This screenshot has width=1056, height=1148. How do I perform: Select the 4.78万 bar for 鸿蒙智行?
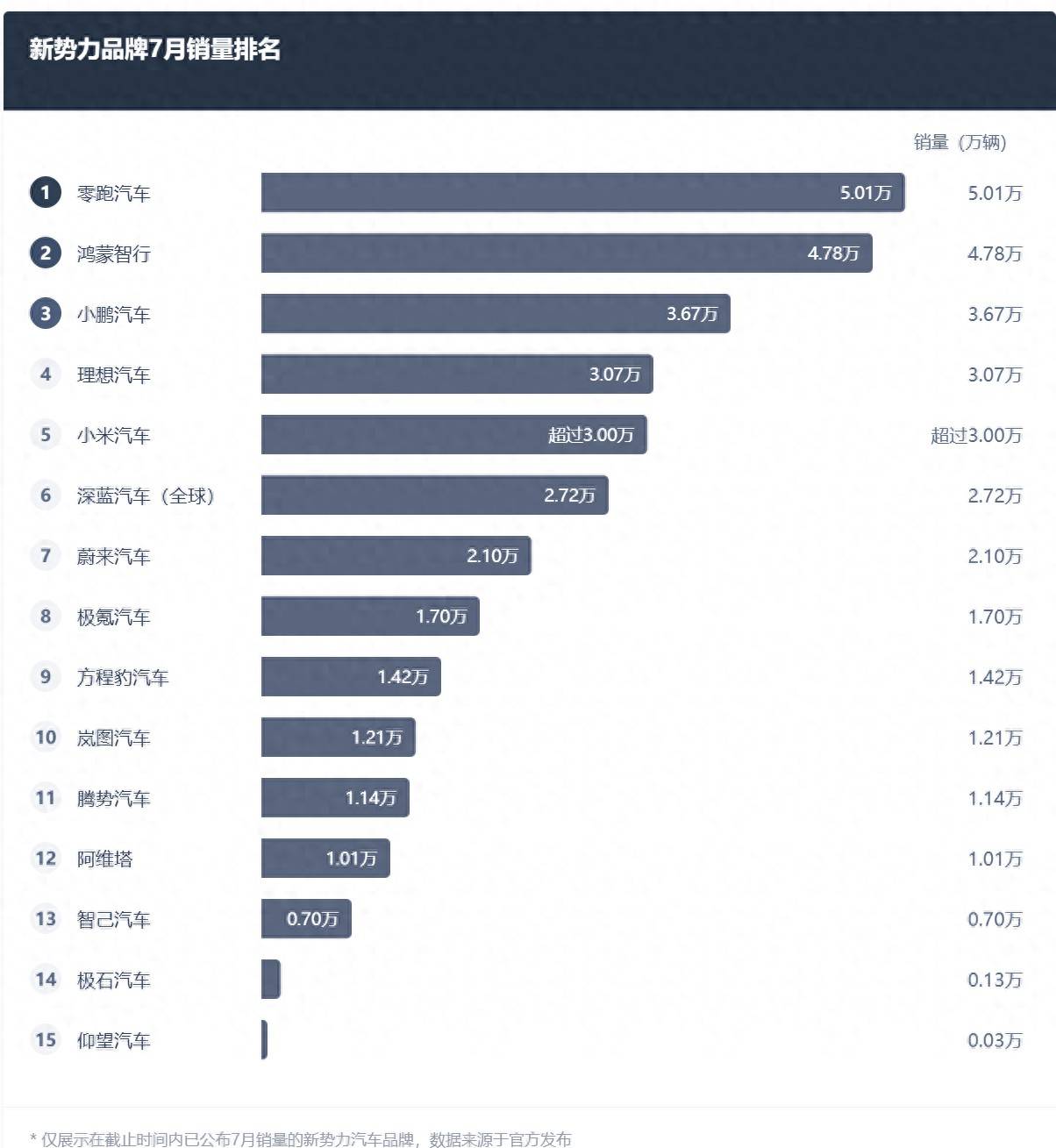pos(567,253)
